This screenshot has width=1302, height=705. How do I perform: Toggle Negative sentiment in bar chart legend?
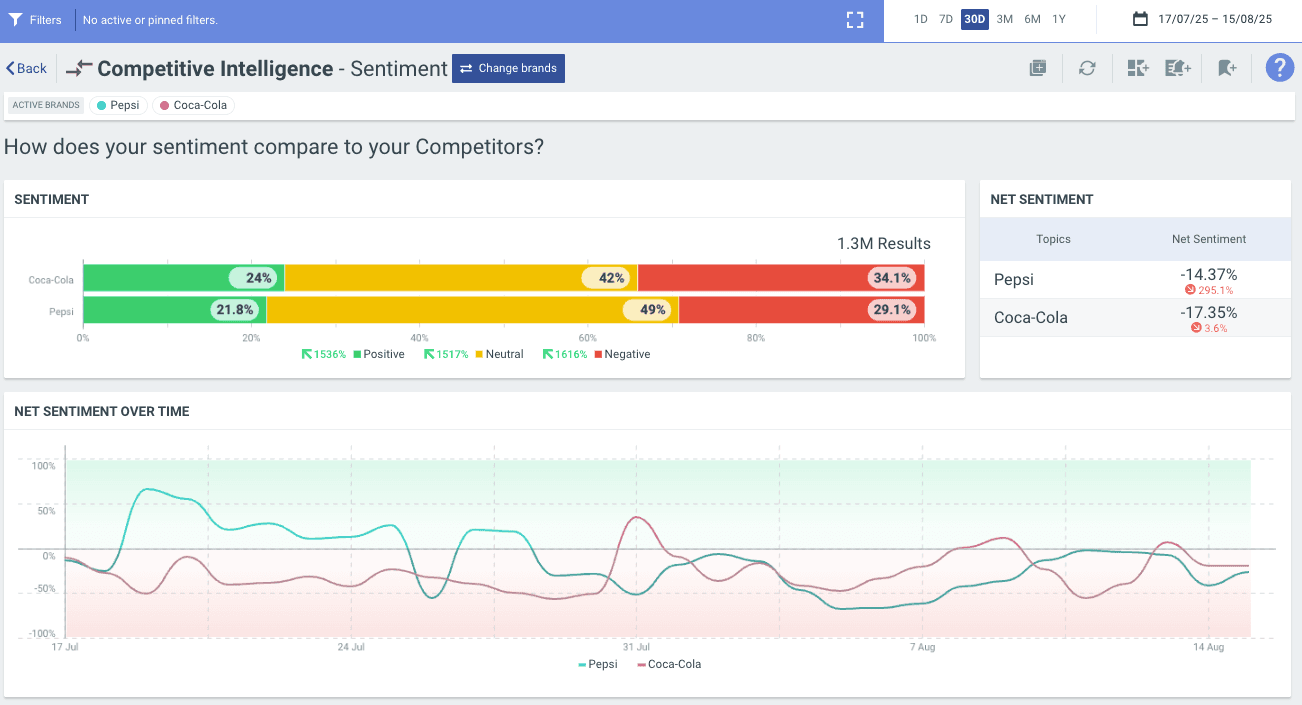[x=622, y=354]
